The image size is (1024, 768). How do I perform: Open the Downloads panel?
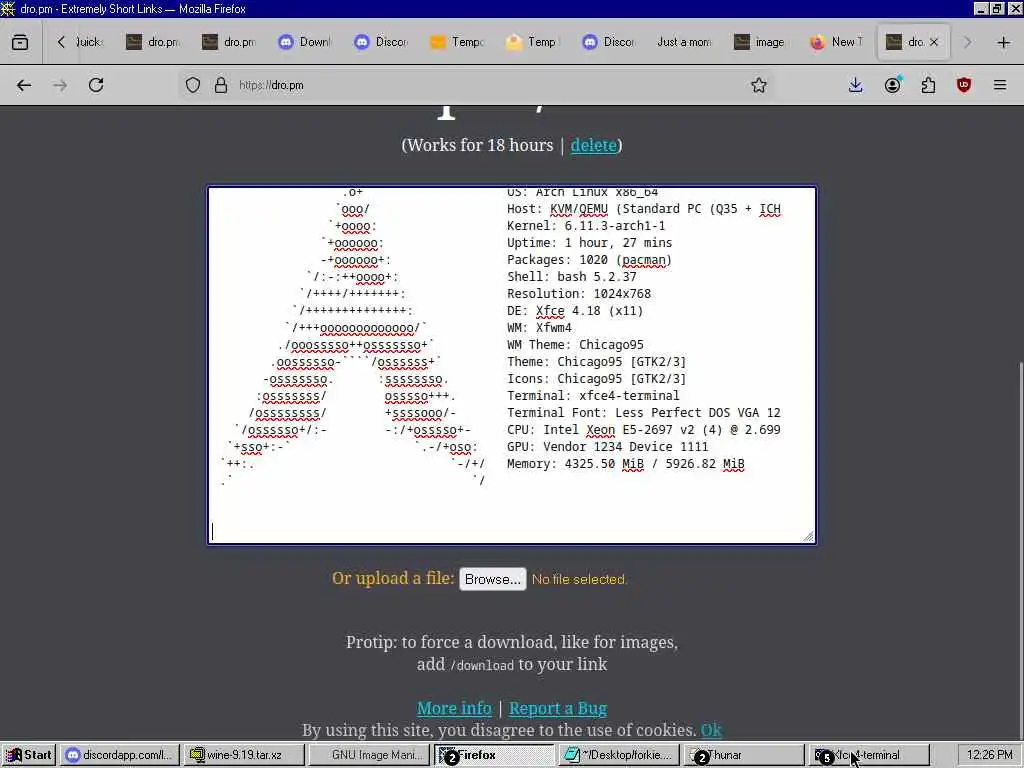(855, 85)
